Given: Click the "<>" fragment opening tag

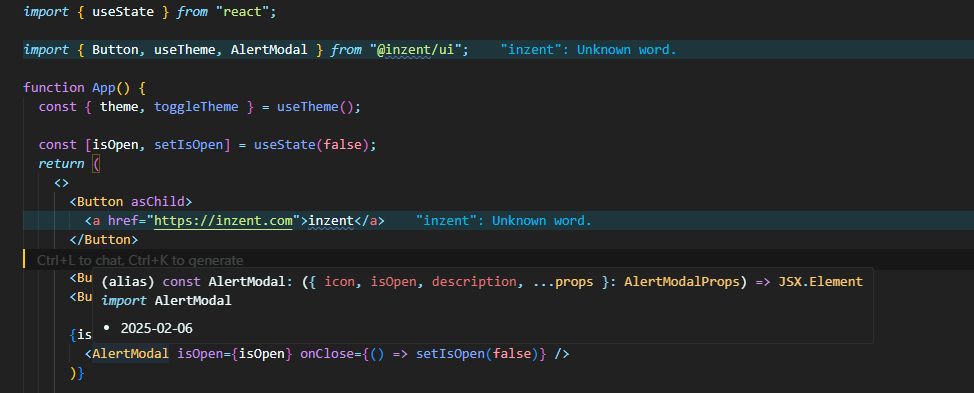Looking at the screenshot, I should 61,183.
